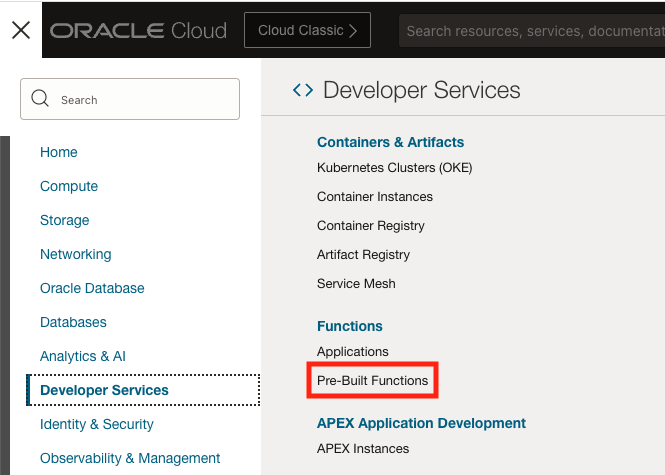
Task: Open Applications under Functions
Action: tap(353, 352)
